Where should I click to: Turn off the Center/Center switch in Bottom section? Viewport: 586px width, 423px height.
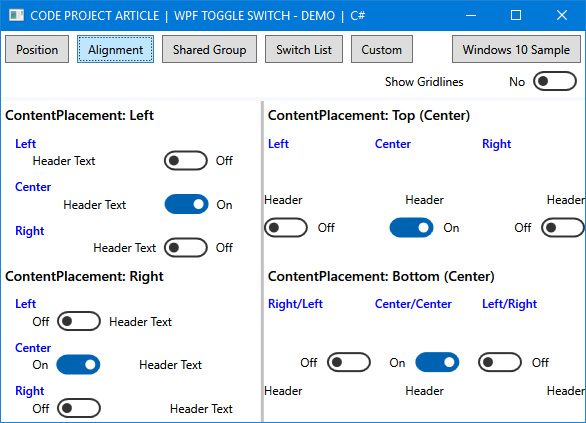(437, 362)
